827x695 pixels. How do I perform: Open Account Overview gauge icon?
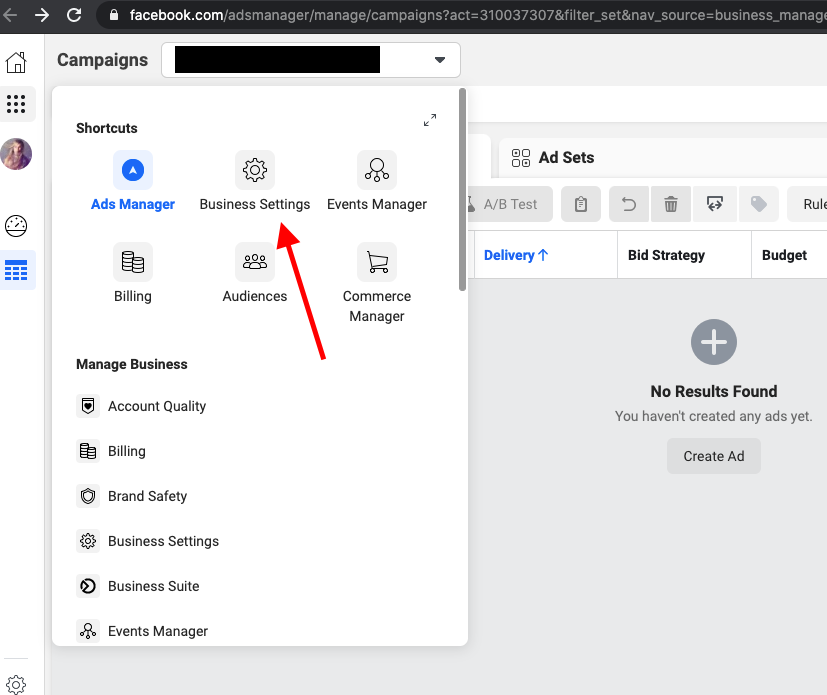(x=16, y=226)
